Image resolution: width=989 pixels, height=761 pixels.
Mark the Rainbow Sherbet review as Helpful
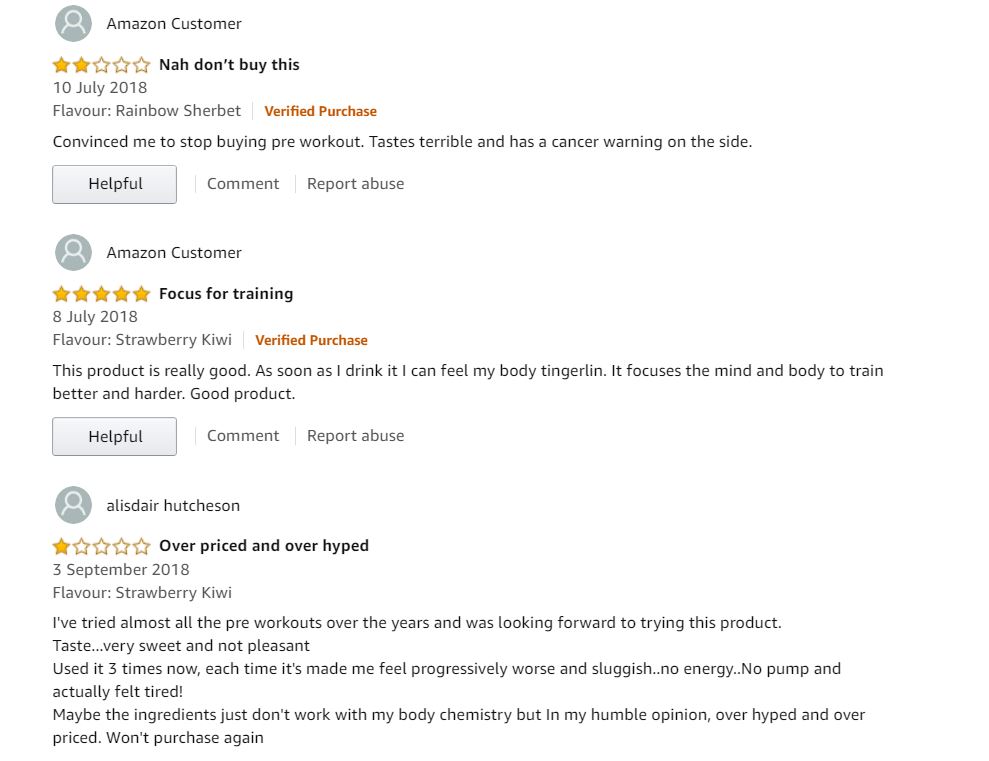tap(114, 184)
